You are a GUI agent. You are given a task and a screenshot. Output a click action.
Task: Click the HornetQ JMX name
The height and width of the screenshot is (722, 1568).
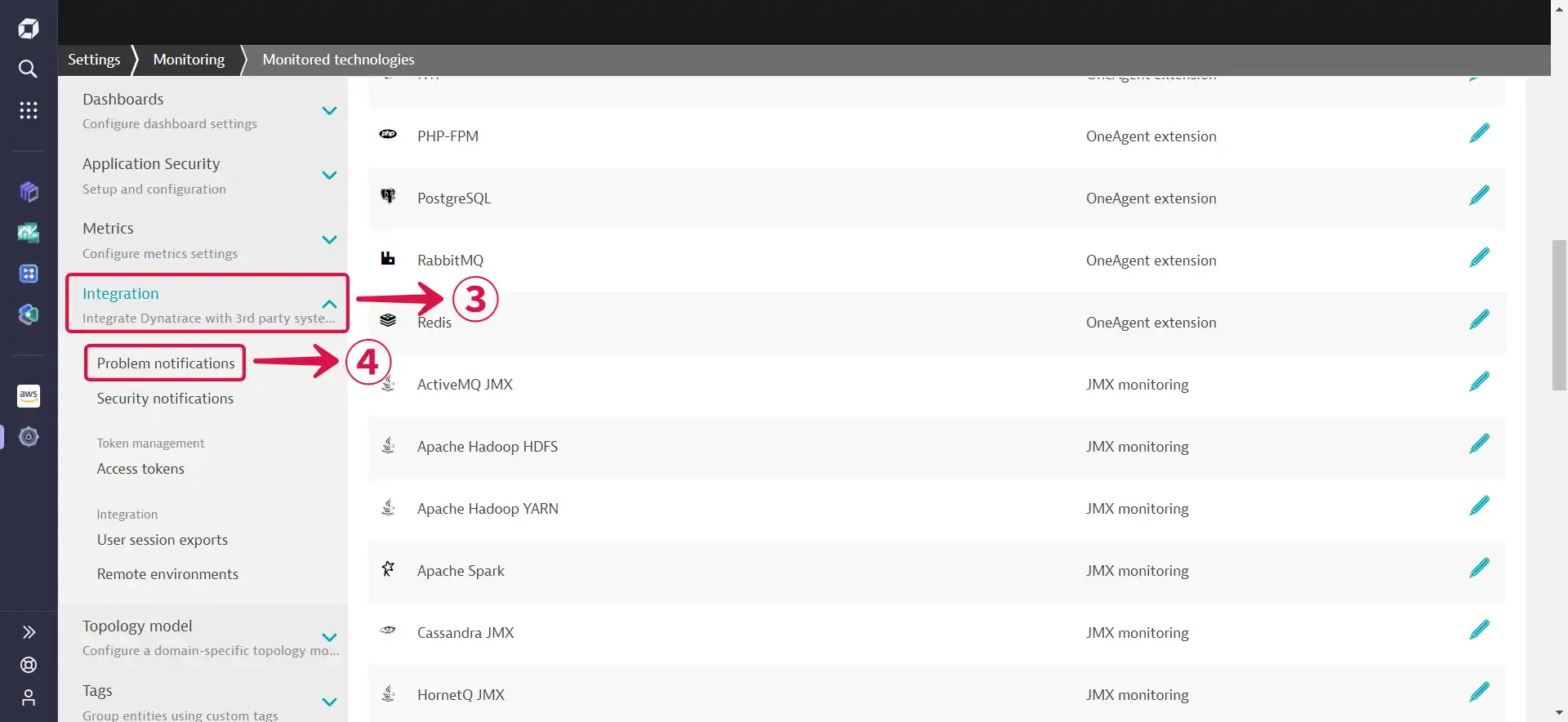click(x=461, y=695)
